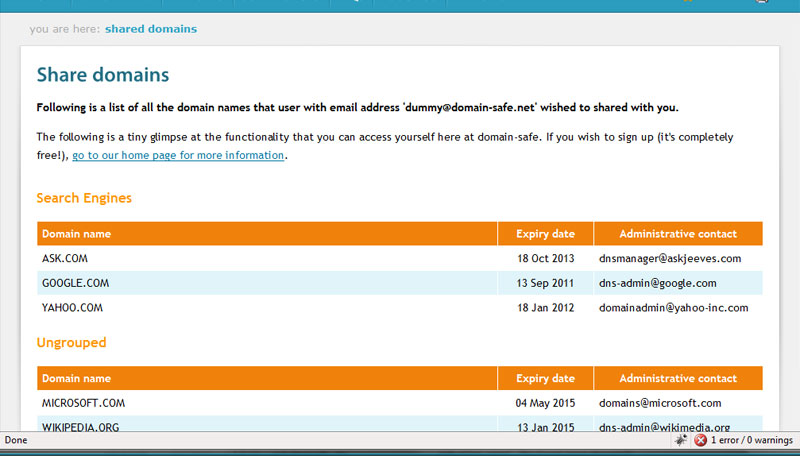This screenshot has height=456, width=800.
Task: Select the GOOGLE.COM domain name
Action: (75, 283)
